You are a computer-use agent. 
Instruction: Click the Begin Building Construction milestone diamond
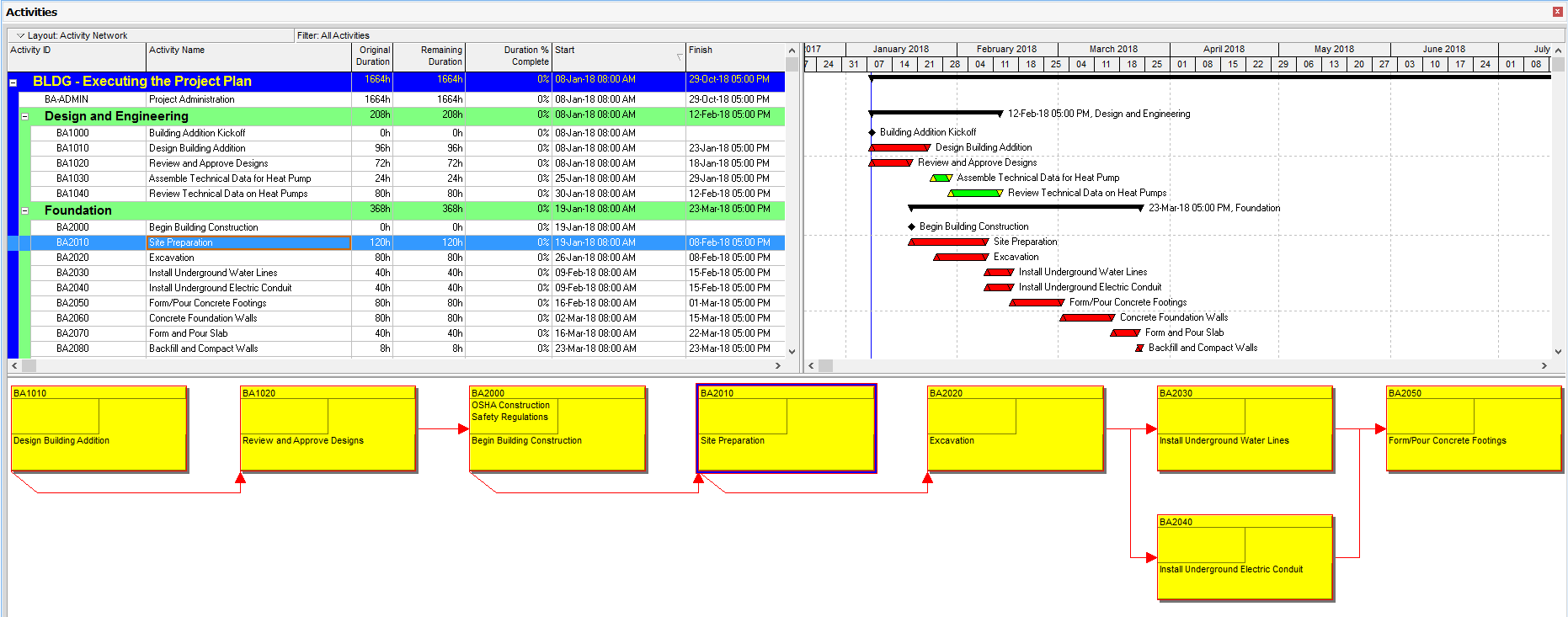(x=911, y=226)
